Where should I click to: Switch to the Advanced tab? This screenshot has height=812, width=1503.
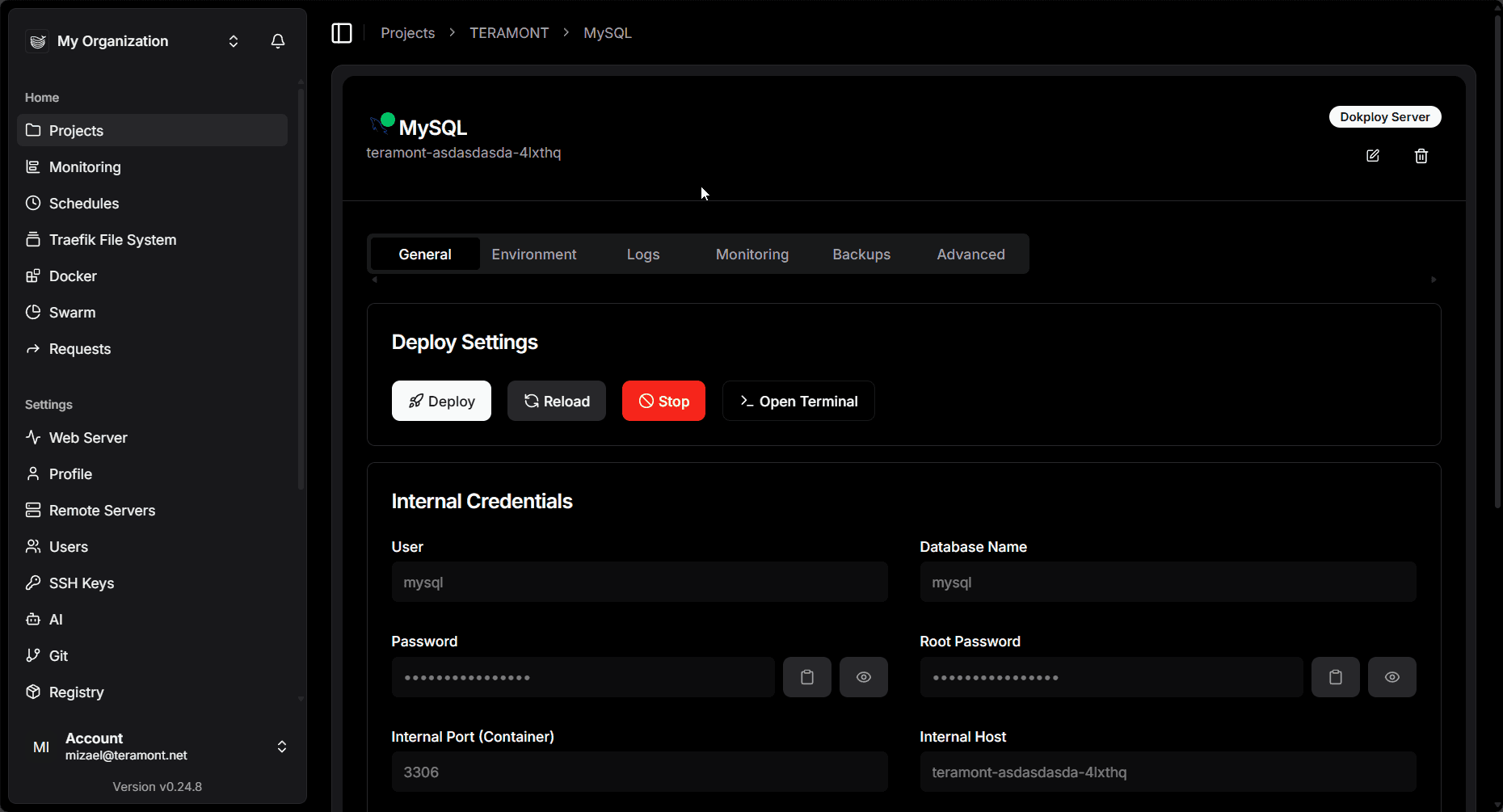point(970,254)
